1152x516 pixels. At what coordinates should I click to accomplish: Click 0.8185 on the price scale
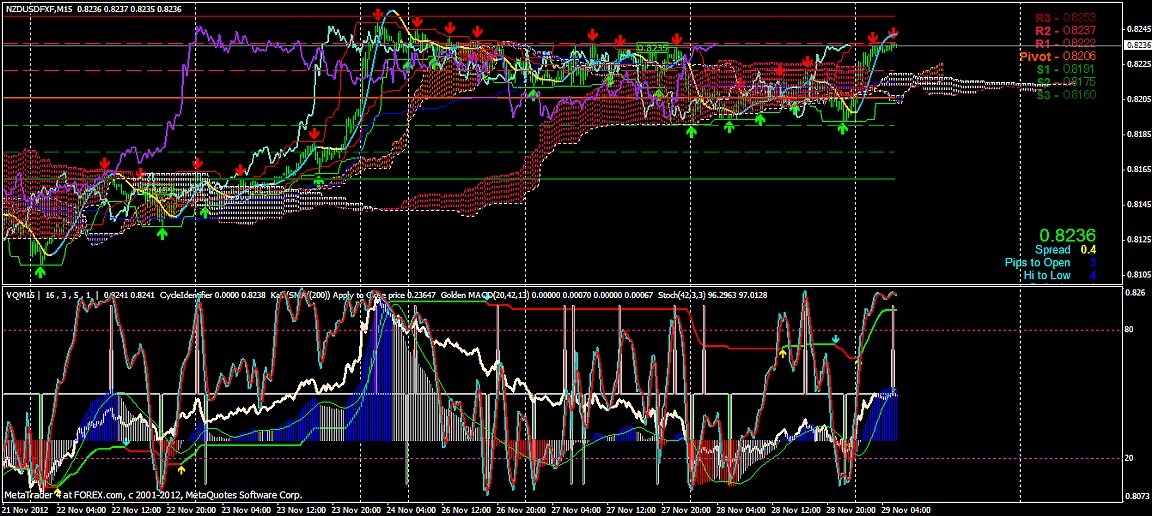click(1137, 135)
